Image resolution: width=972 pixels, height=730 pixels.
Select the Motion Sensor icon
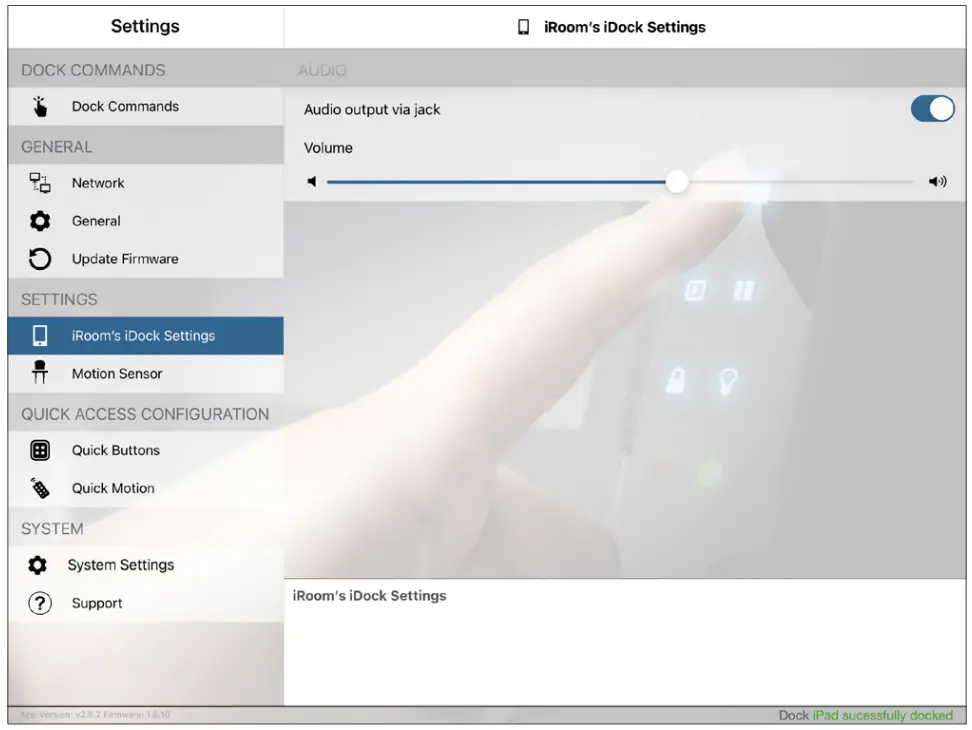click(39, 374)
